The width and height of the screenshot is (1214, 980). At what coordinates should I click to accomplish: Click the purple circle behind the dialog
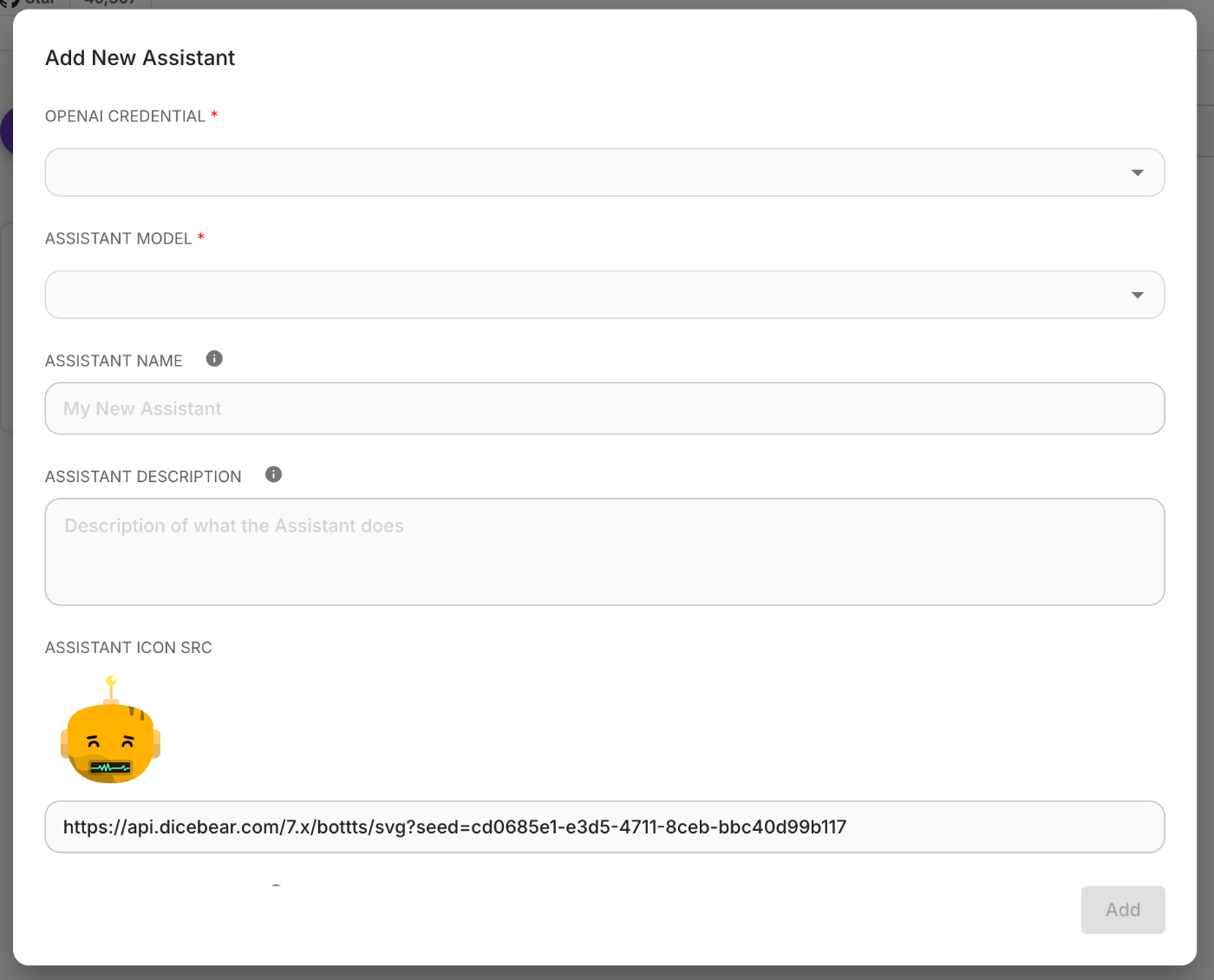click(6, 132)
